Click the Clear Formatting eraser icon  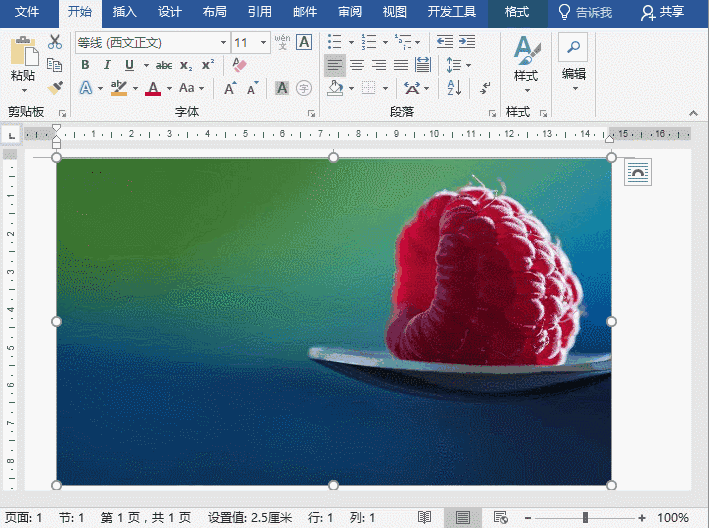tap(238, 65)
